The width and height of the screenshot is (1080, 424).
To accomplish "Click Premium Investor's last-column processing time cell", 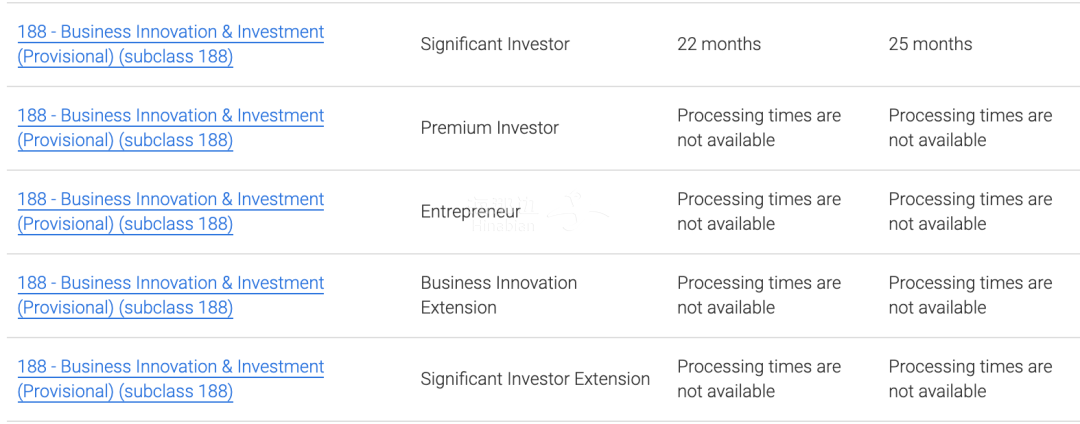I will [x=970, y=128].
